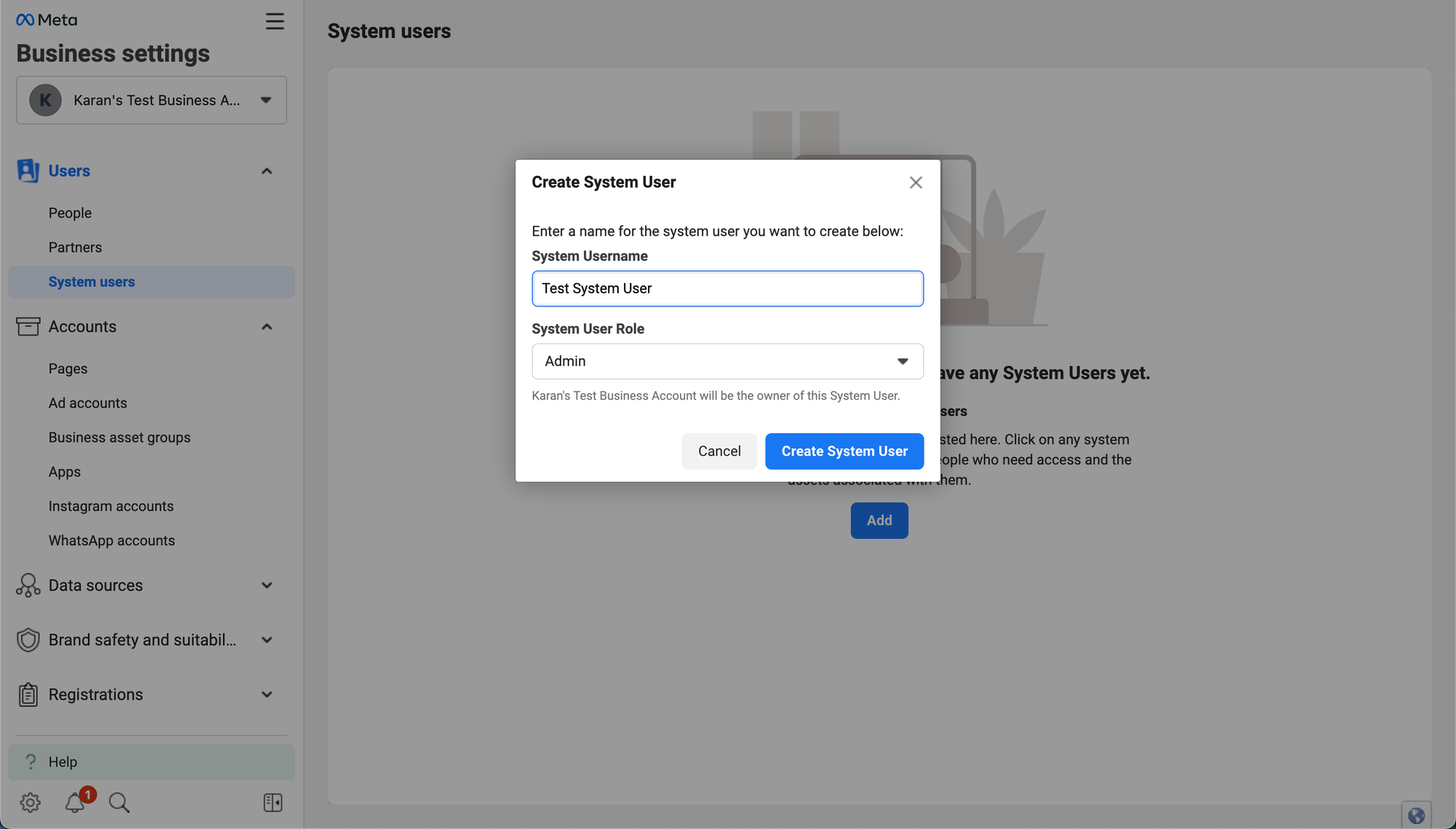Click the Cancel button in dialog

pyautogui.click(x=719, y=451)
